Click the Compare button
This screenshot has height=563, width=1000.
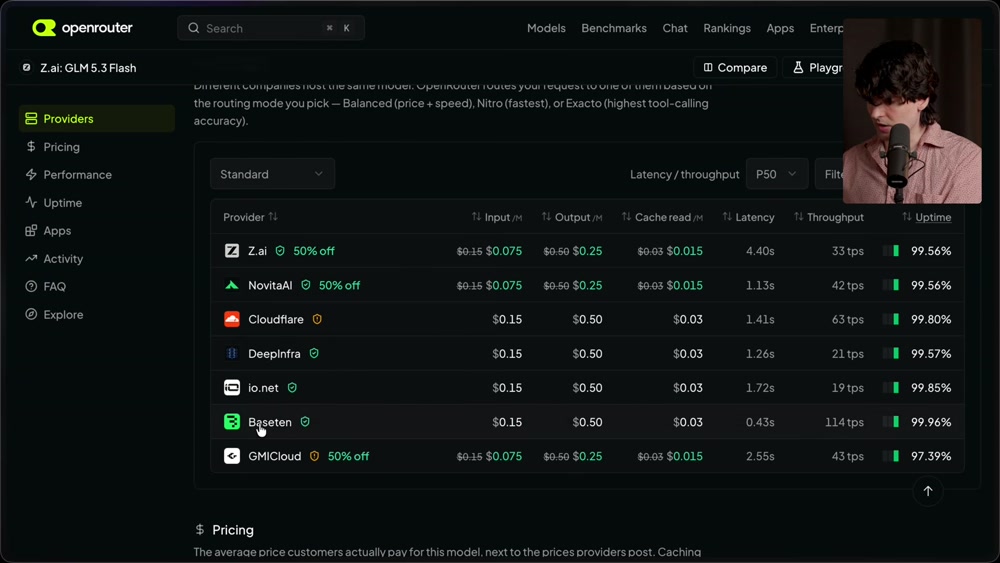click(735, 68)
